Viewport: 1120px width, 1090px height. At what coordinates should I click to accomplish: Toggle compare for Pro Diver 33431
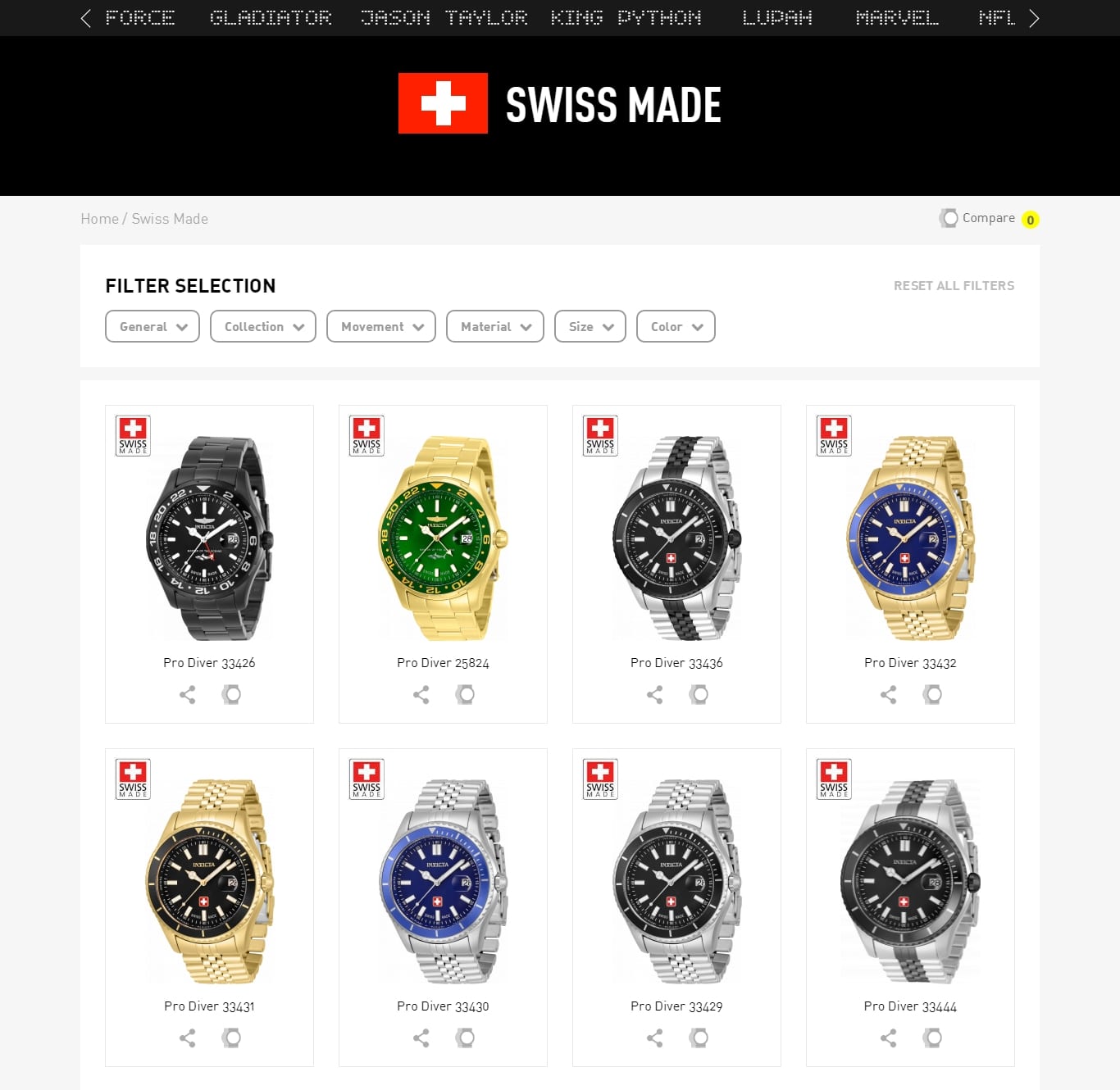231,1038
